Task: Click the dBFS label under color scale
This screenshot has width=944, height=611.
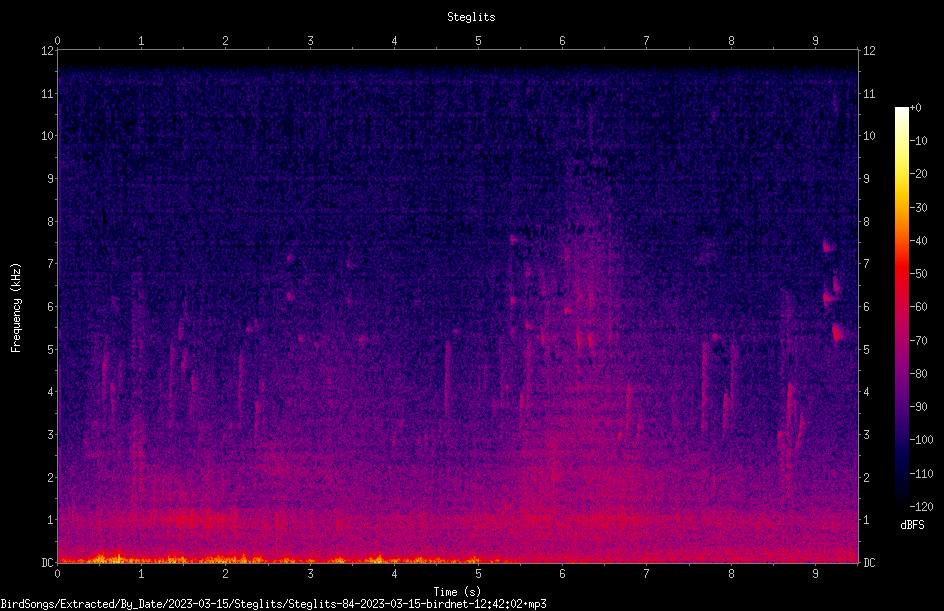Action: coord(912,525)
